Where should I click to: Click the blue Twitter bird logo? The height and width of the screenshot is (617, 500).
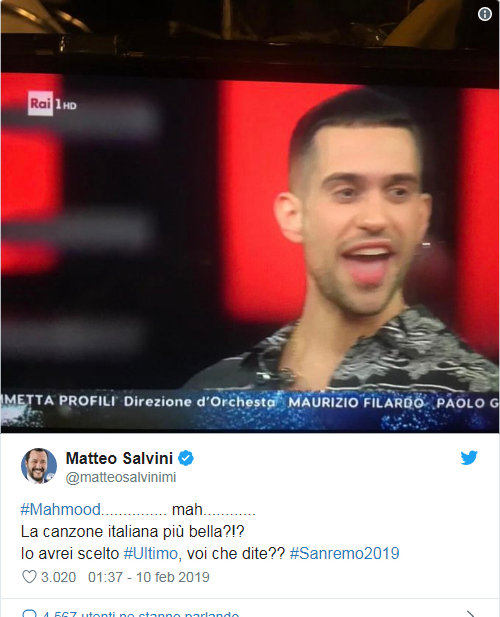469,458
